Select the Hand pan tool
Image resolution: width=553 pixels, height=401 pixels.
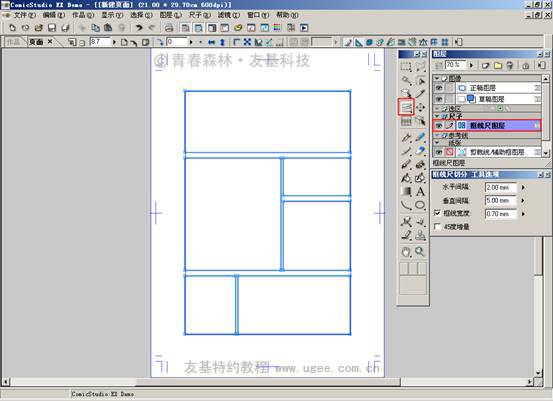pyautogui.click(x=406, y=252)
